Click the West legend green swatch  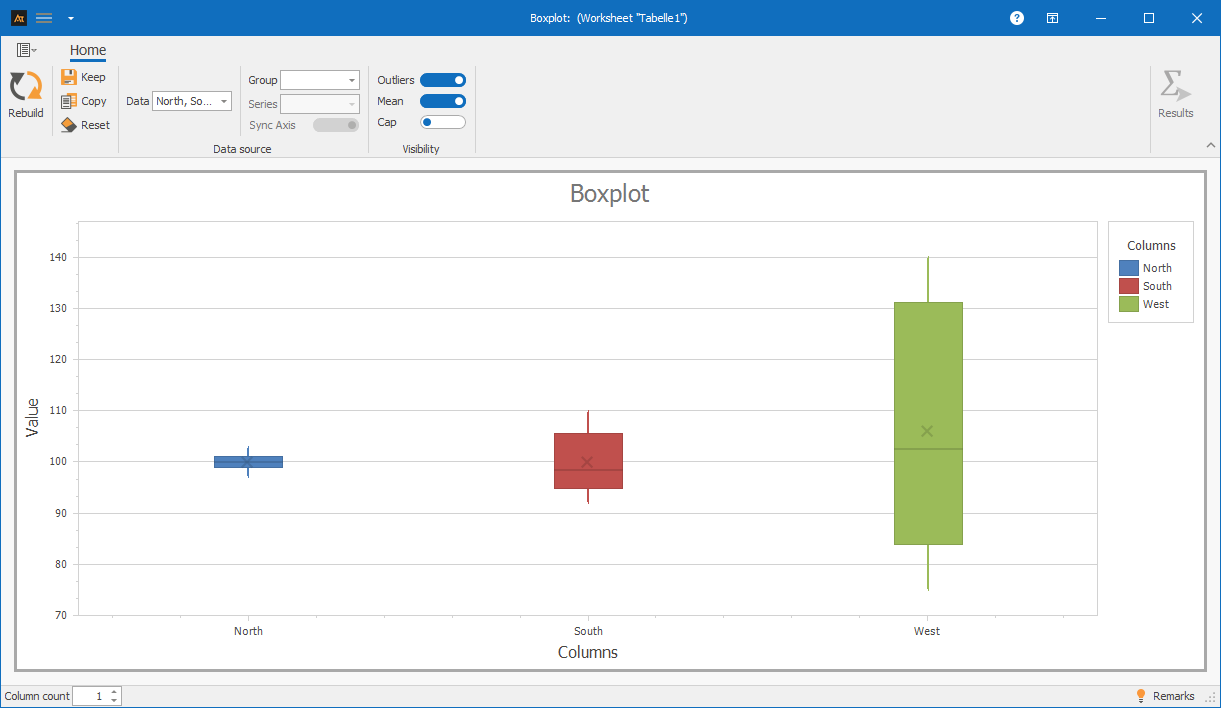coord(1129,304)
